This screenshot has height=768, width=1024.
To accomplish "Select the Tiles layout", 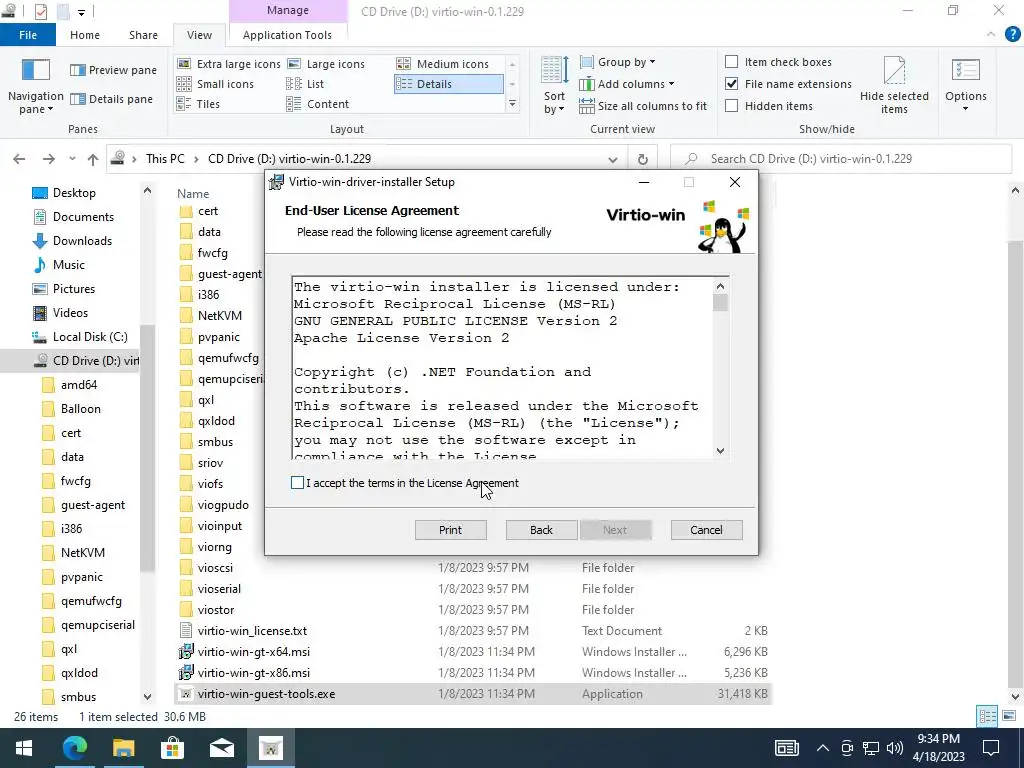I will (x=199, y=104).
